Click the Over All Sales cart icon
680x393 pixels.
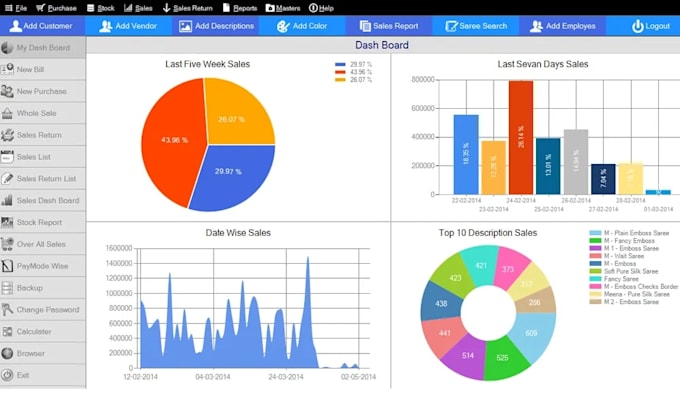click(7, 244)
